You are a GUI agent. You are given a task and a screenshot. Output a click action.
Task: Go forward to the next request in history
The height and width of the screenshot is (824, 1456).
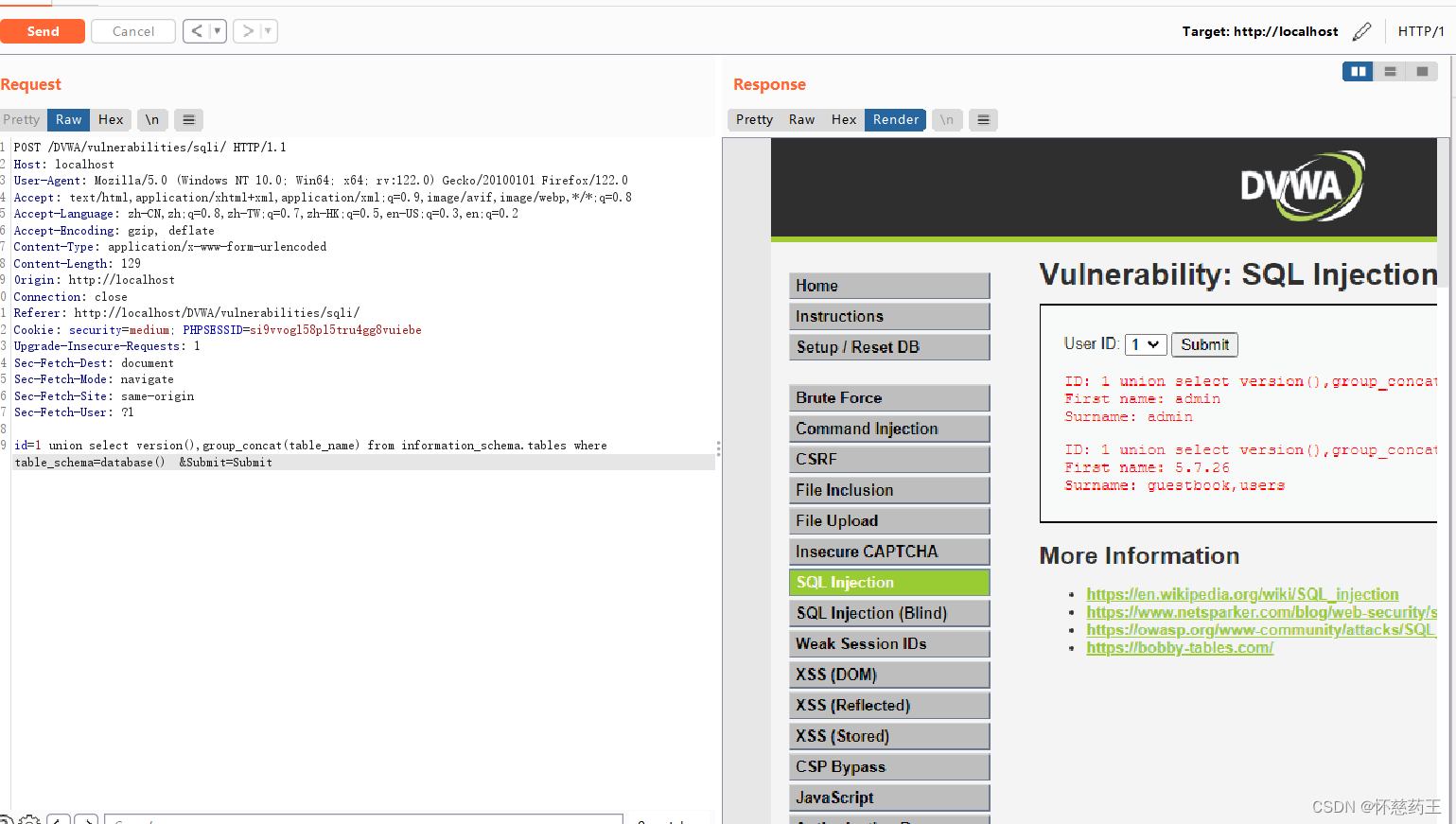click(248, 31)
